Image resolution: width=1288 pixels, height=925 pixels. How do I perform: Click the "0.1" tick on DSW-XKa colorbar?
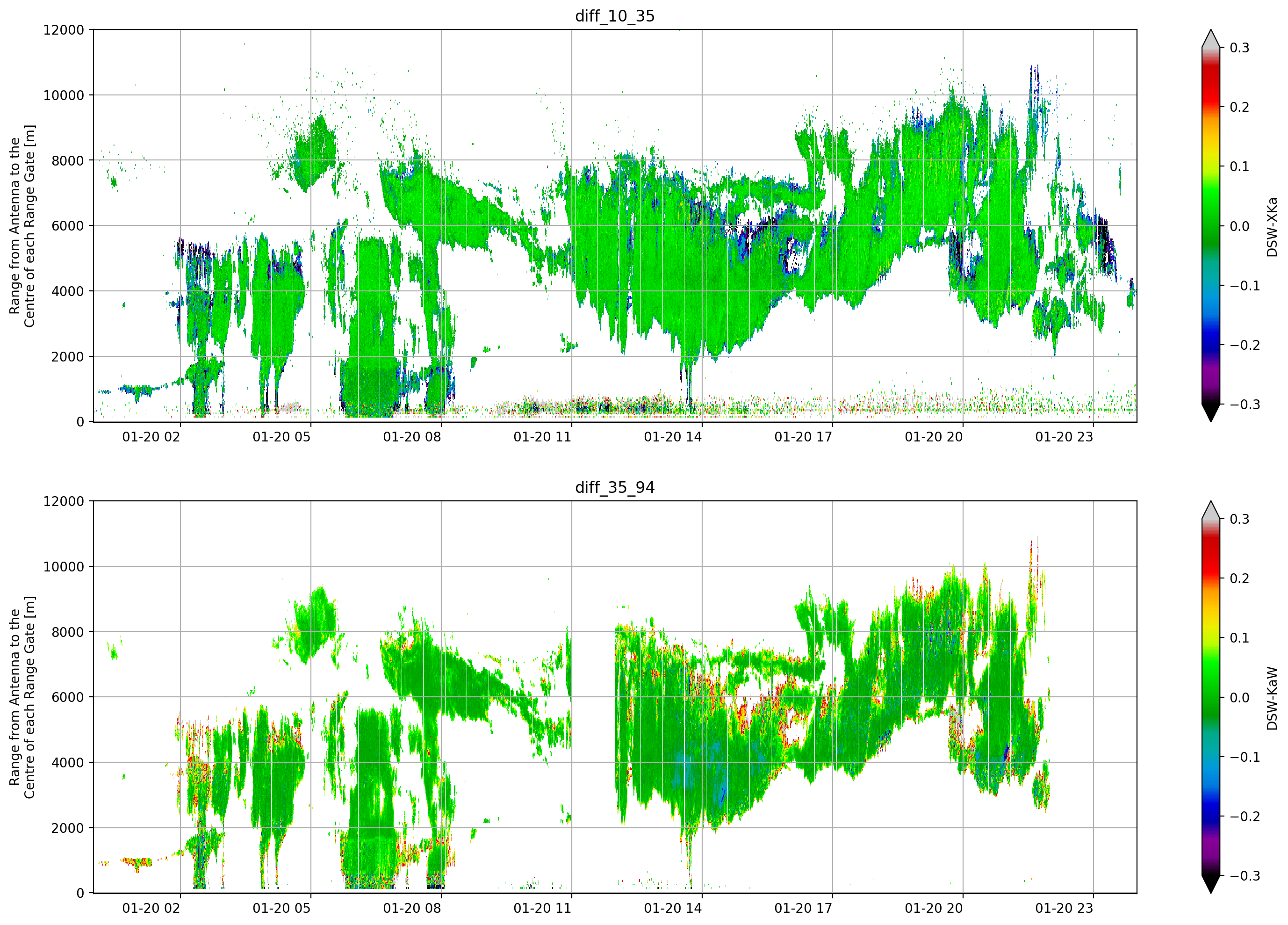pos(1240,167)
